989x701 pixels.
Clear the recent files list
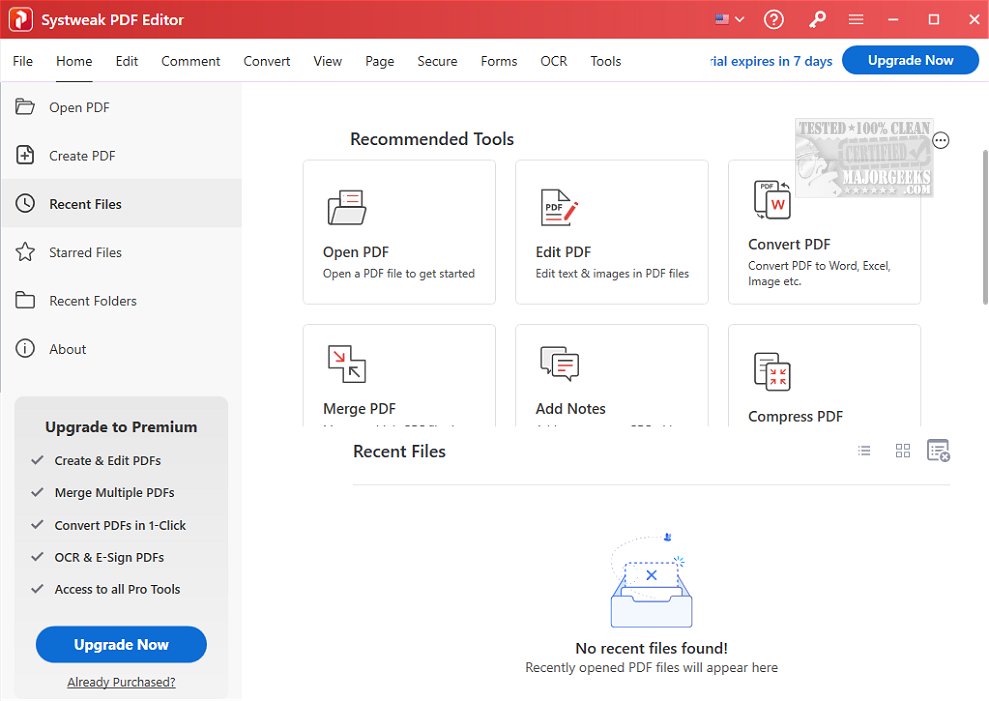[x=938, y=450]
